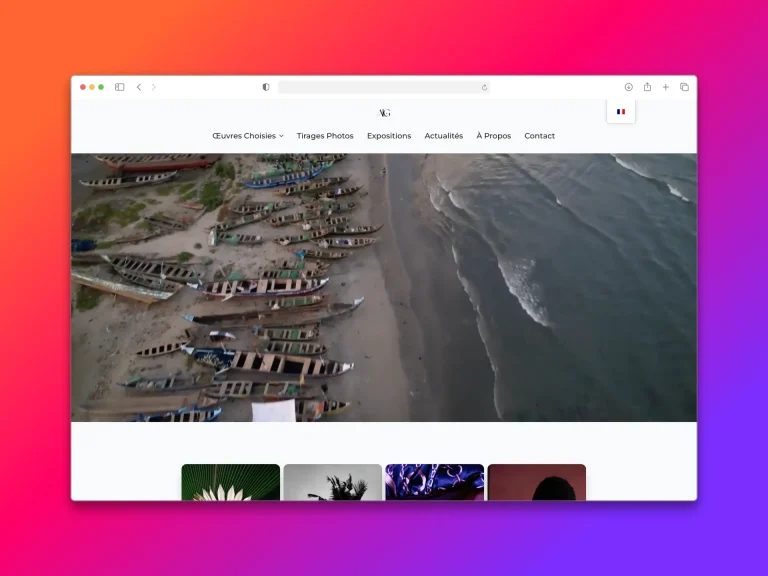Screen dimensions: 768x576
Task: Open a new tab with the plus icon
Action: (x=666, y=87)
